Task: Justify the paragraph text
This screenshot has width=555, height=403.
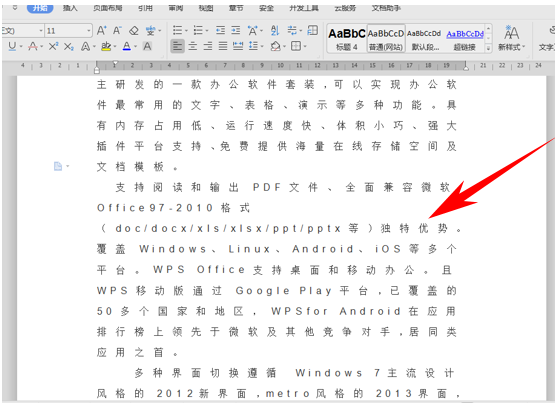Action: click(223, 46)
